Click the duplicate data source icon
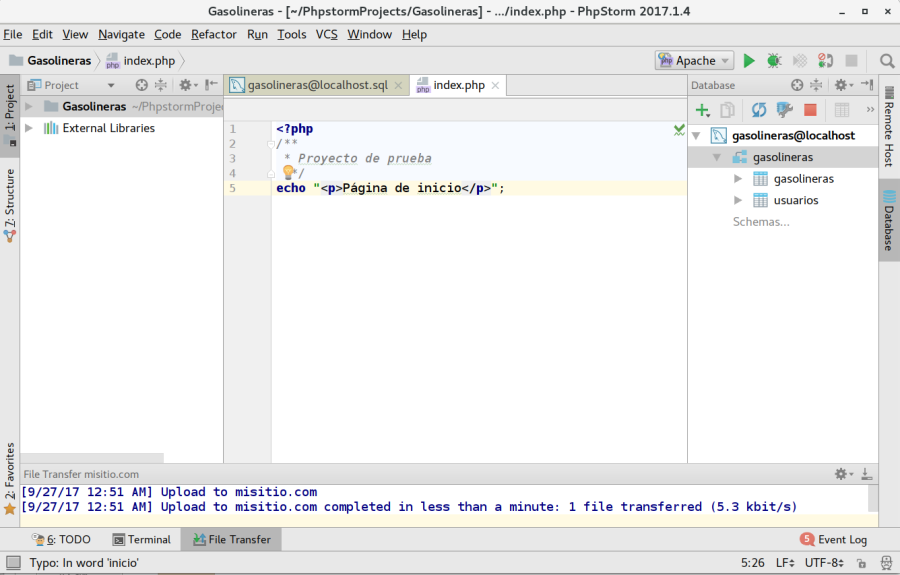 (x=727, y=110)
